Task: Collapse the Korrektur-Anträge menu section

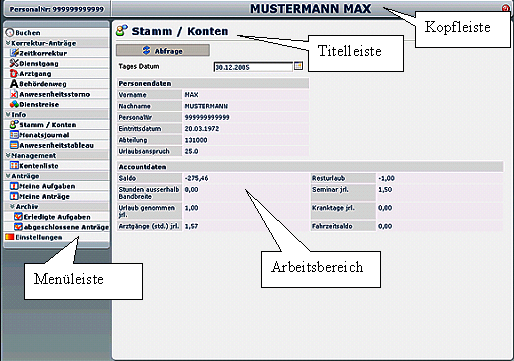Action: 8,43
